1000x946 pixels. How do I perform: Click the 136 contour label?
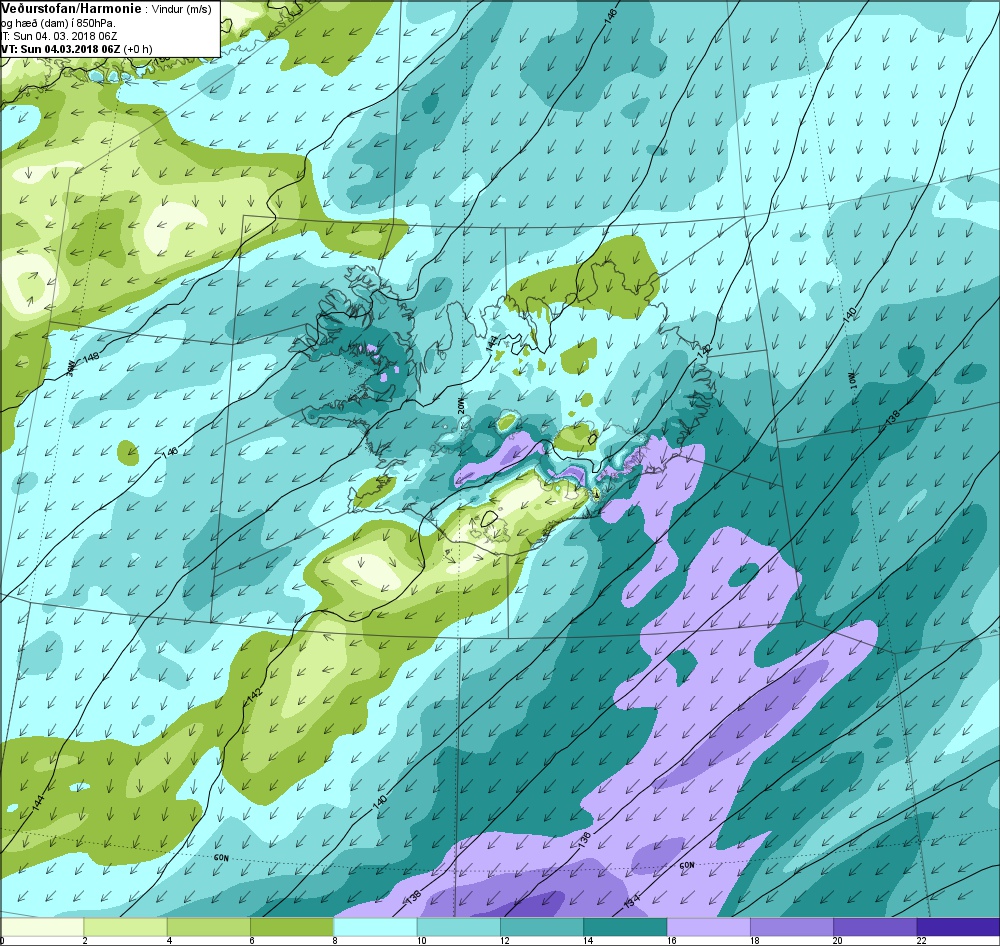[x=585, y=839]
